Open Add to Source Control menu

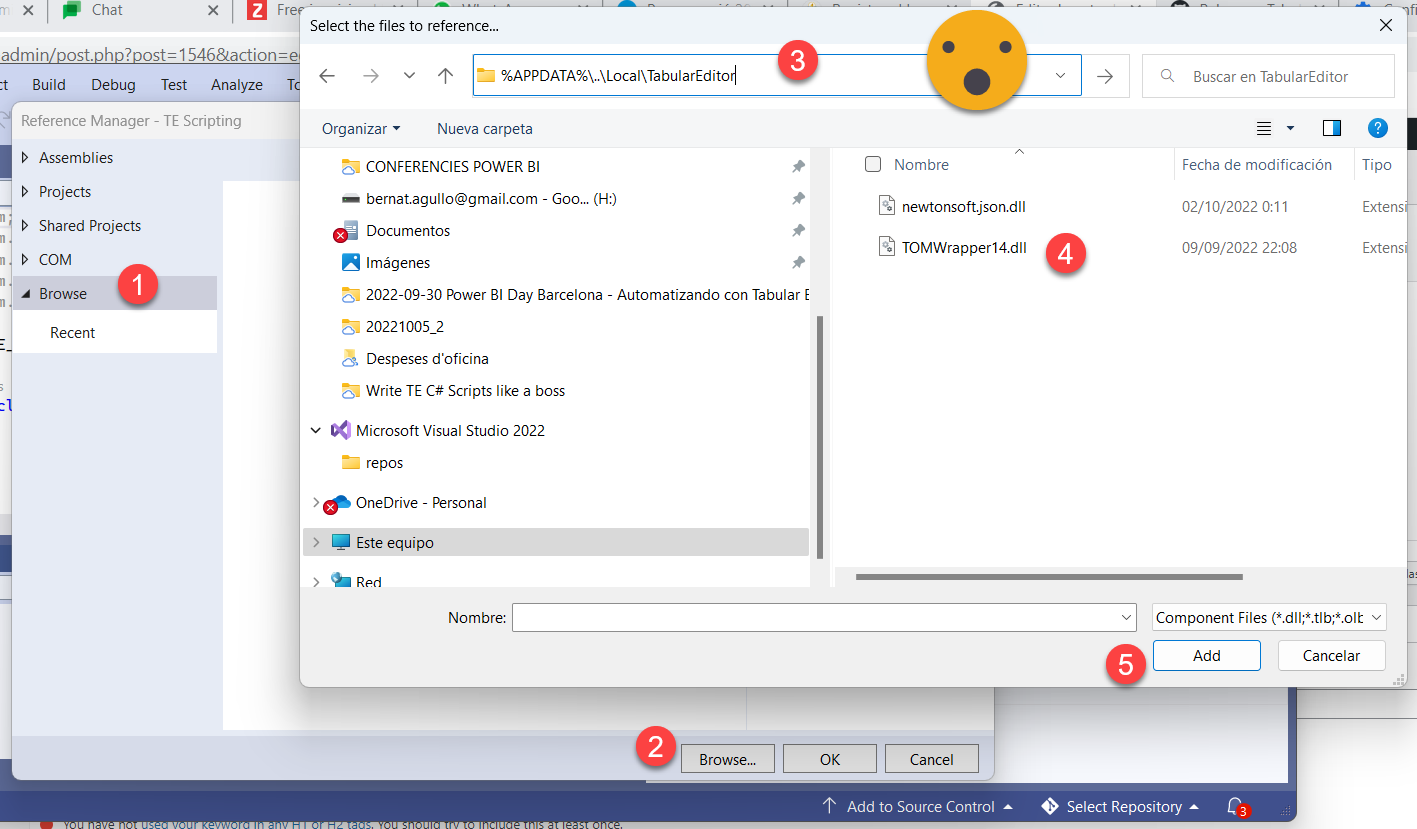[919, 807]
